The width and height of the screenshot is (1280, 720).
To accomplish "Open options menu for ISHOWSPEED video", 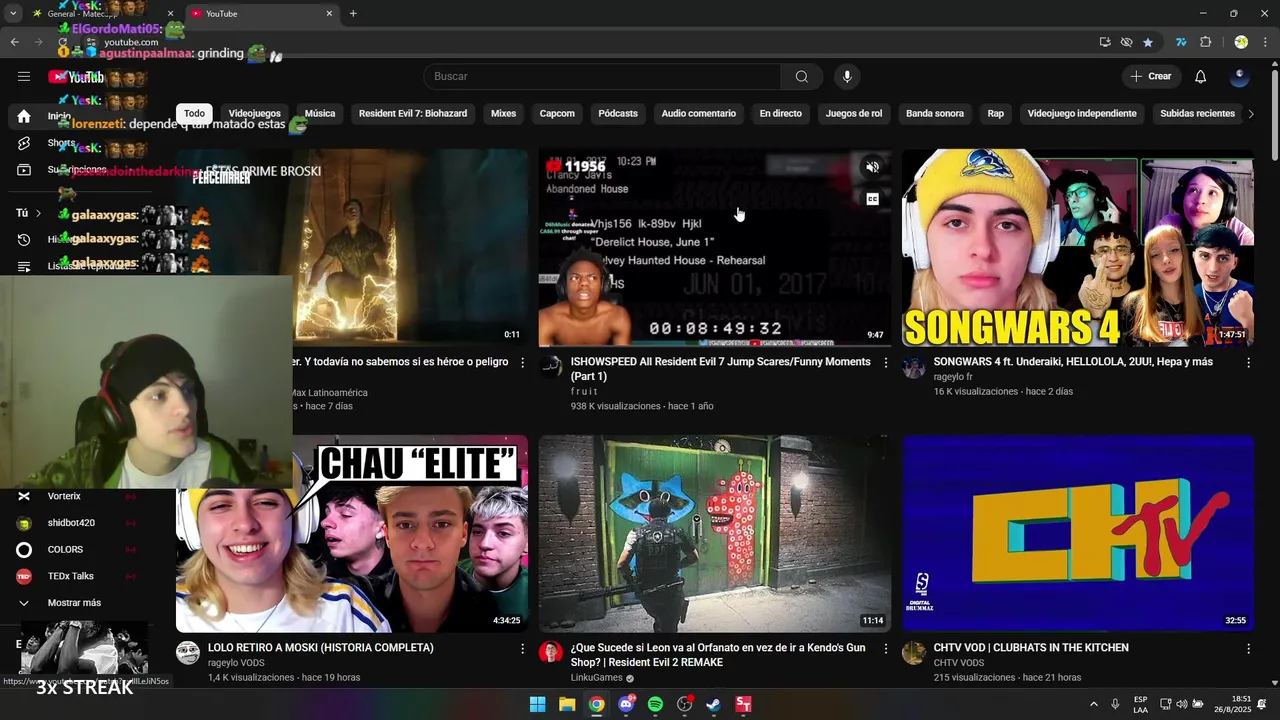I will pos(885,363).
